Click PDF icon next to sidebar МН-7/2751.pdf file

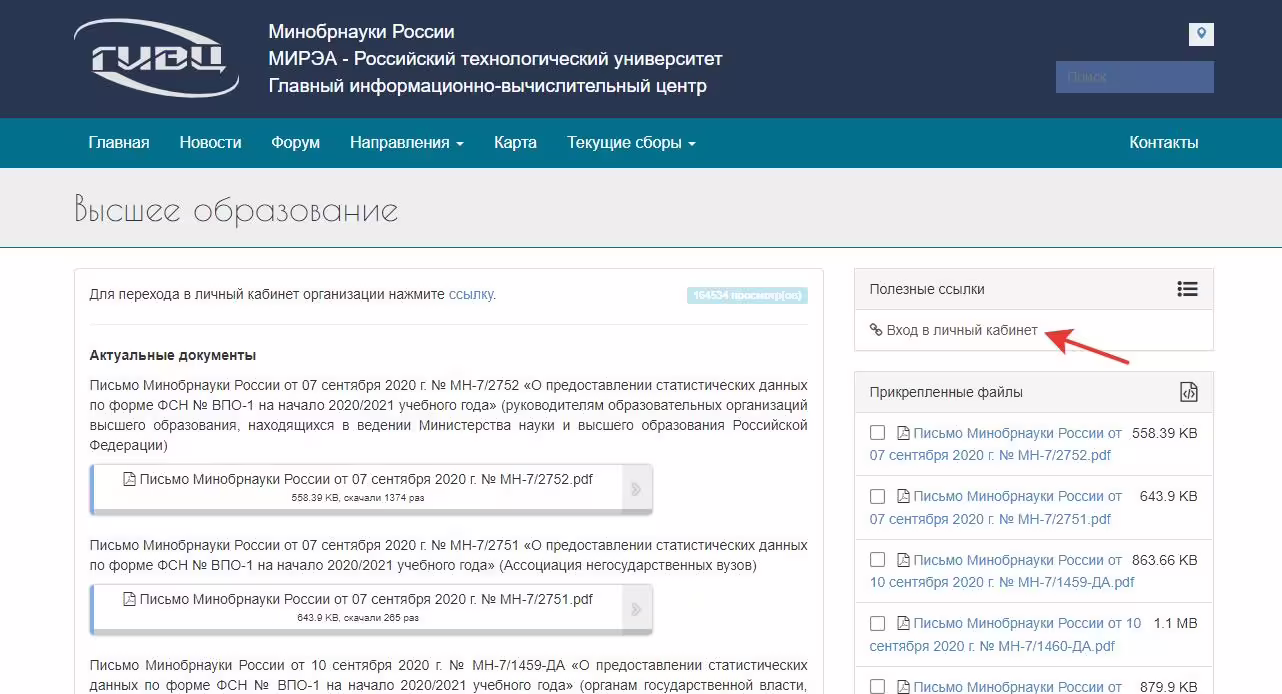click(x=903, y=496)
